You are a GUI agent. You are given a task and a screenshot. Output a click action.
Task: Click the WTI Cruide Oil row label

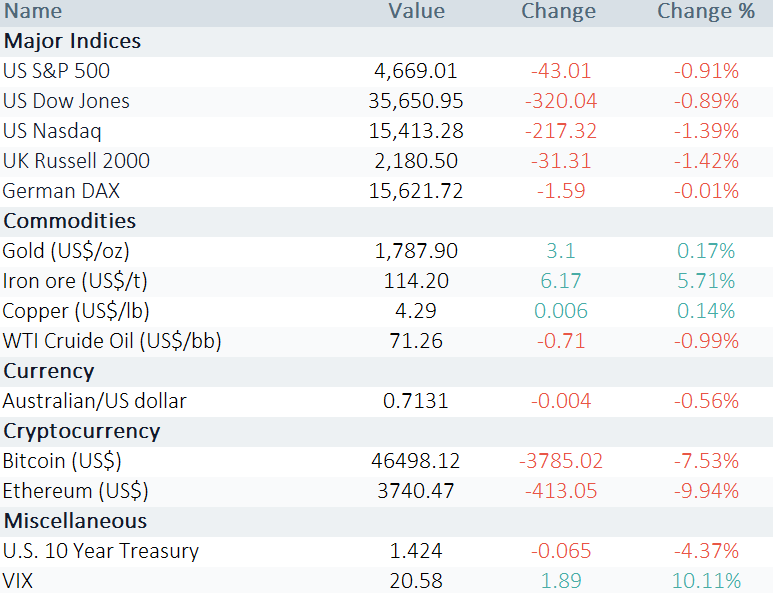point(112,342)
